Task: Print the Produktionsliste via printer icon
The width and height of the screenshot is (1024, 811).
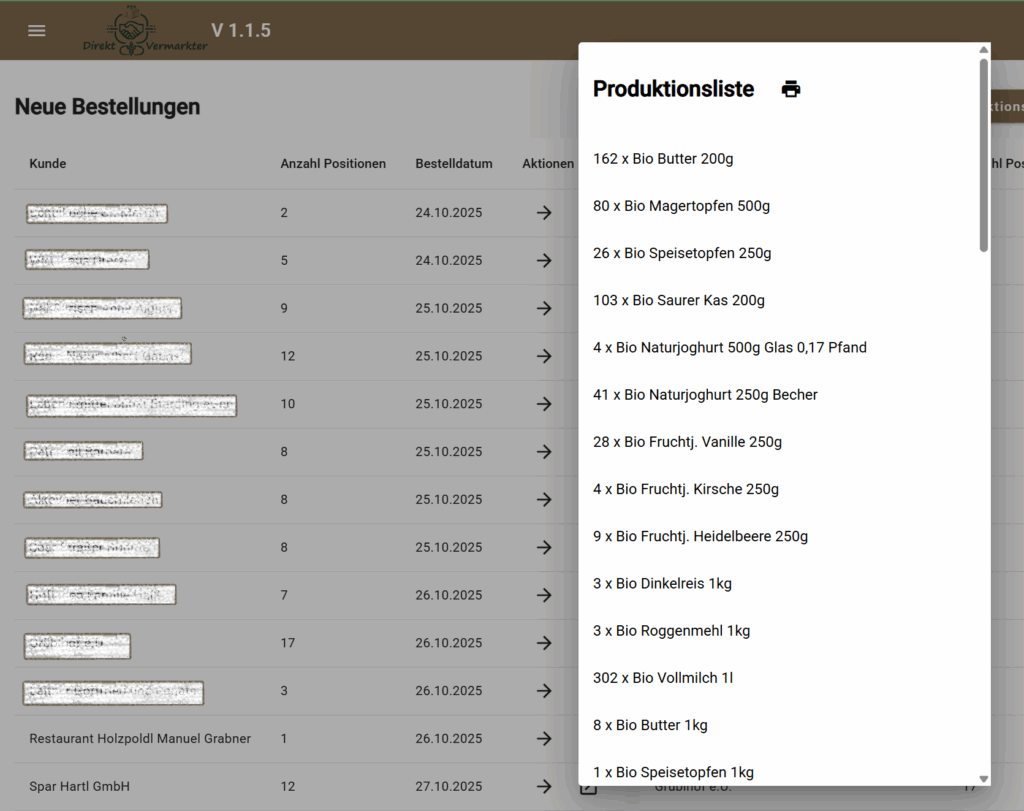Action: (791, 89)
